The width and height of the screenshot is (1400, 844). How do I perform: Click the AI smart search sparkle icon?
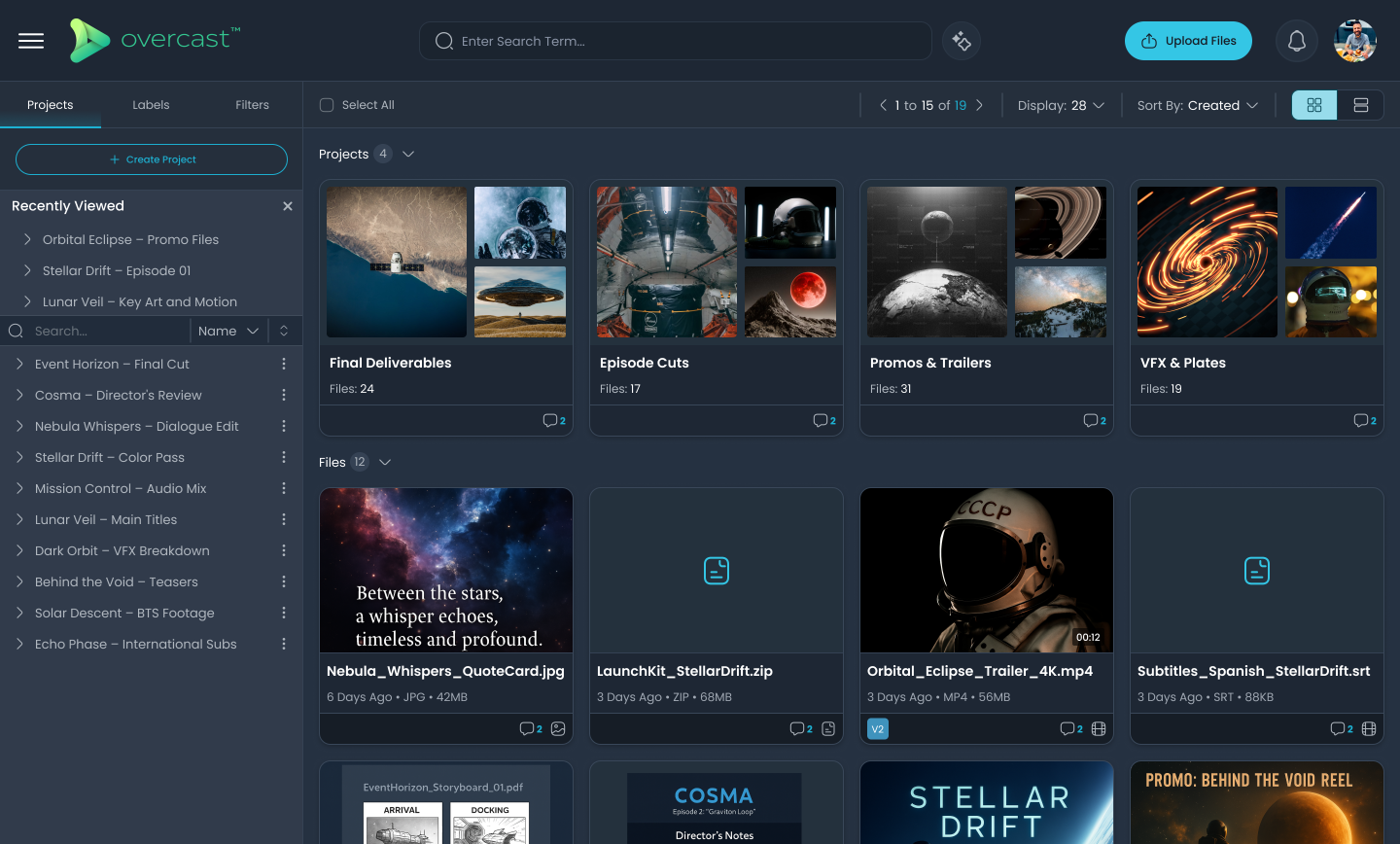pos(962,41)
